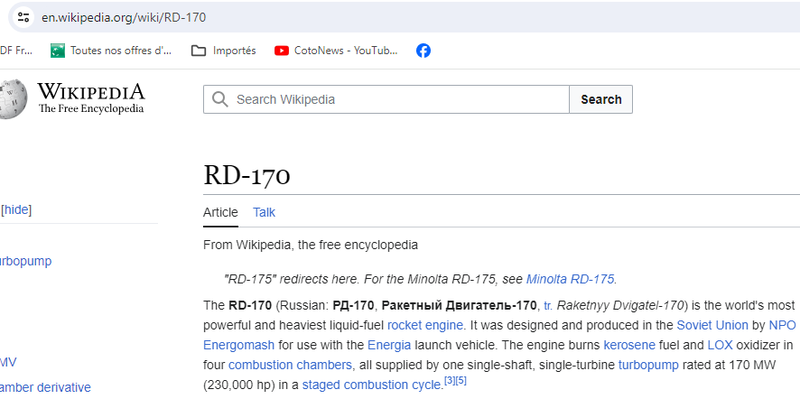Open the Energomash link
This screenshot has width=800, height=399.
point(239,345)
